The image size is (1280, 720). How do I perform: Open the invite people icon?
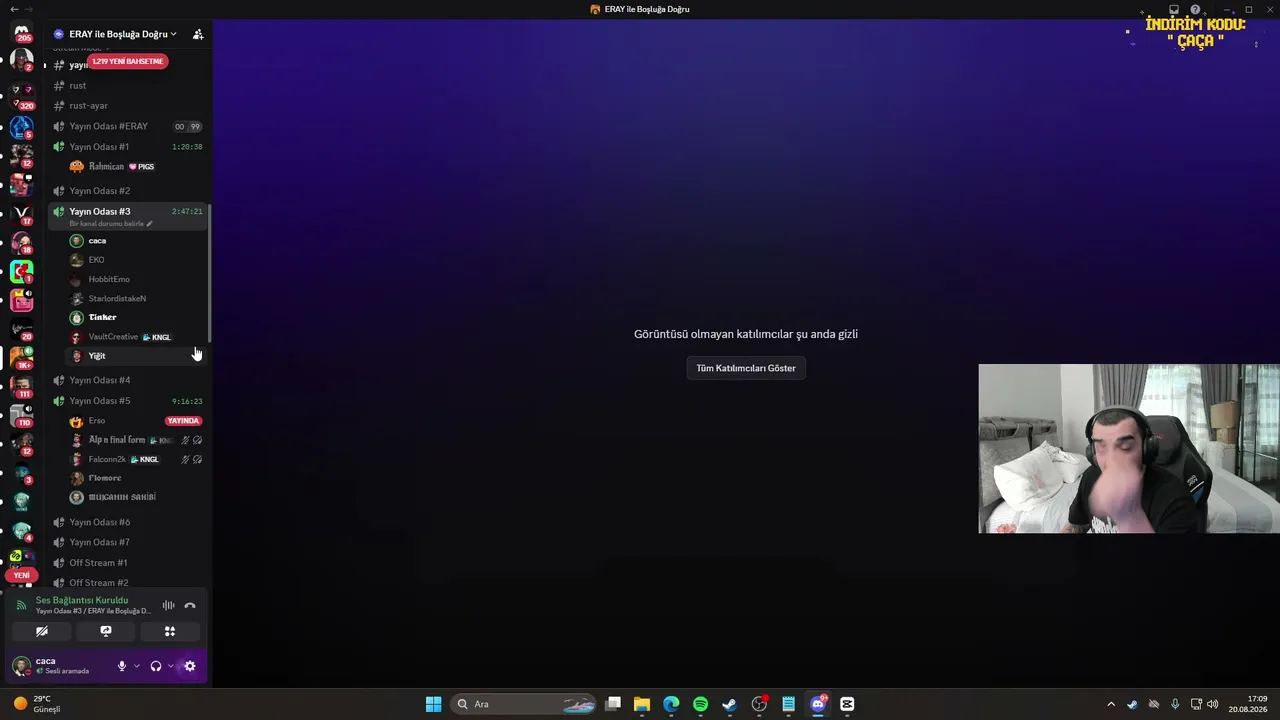198,34
